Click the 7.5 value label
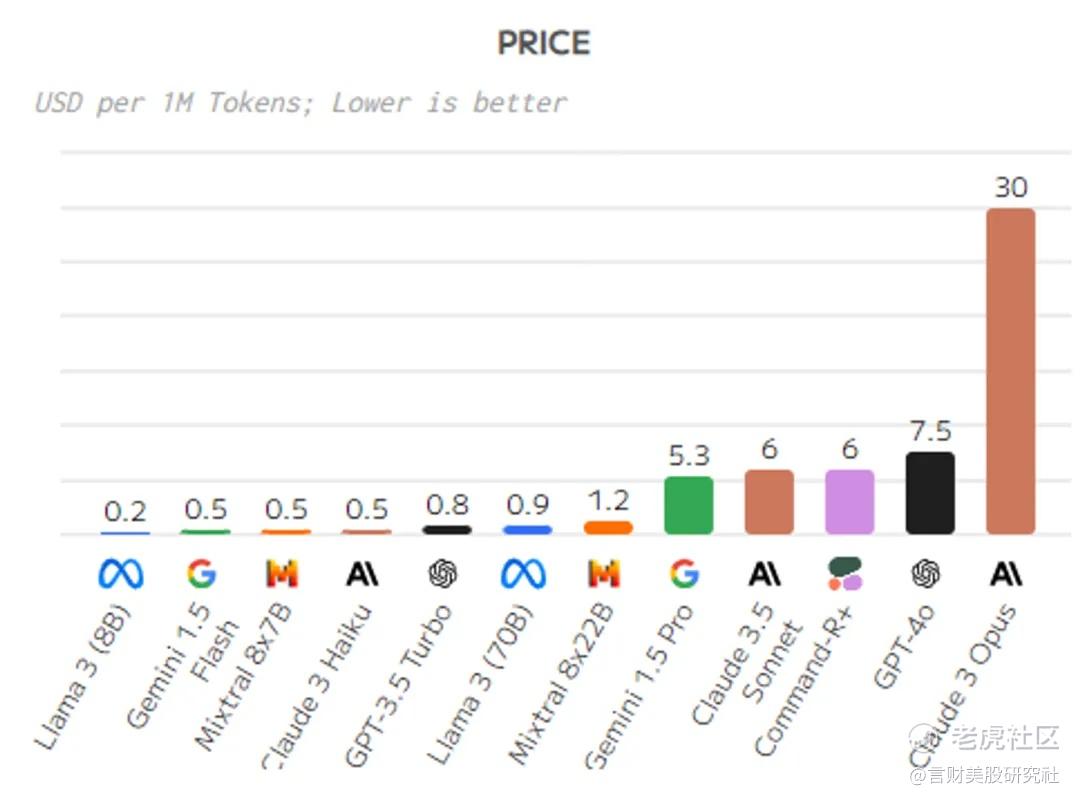The image size is (1080, 800). 931,431
